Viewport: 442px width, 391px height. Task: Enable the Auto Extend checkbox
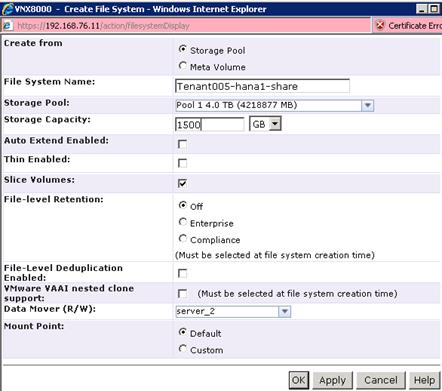click(x=182, y=144)
